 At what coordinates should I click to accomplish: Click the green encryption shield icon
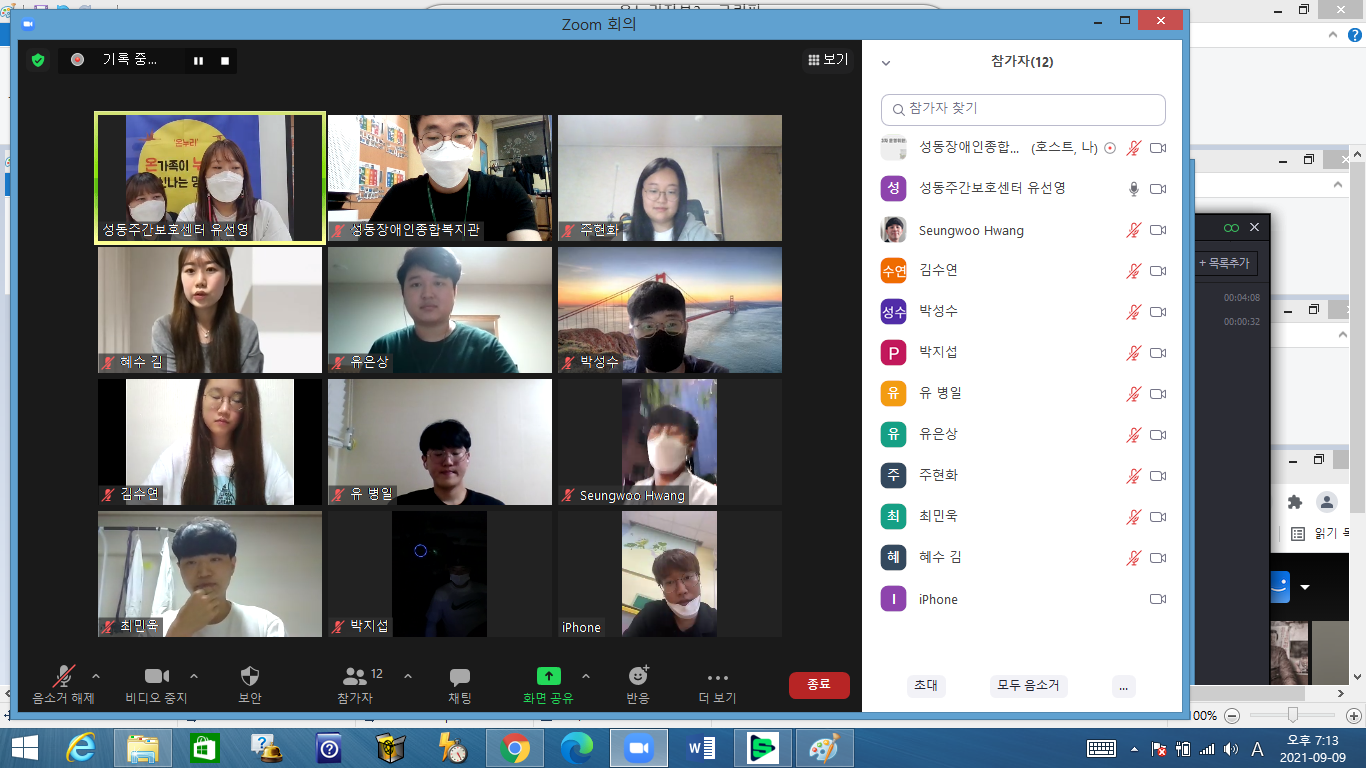coord(38,60)
